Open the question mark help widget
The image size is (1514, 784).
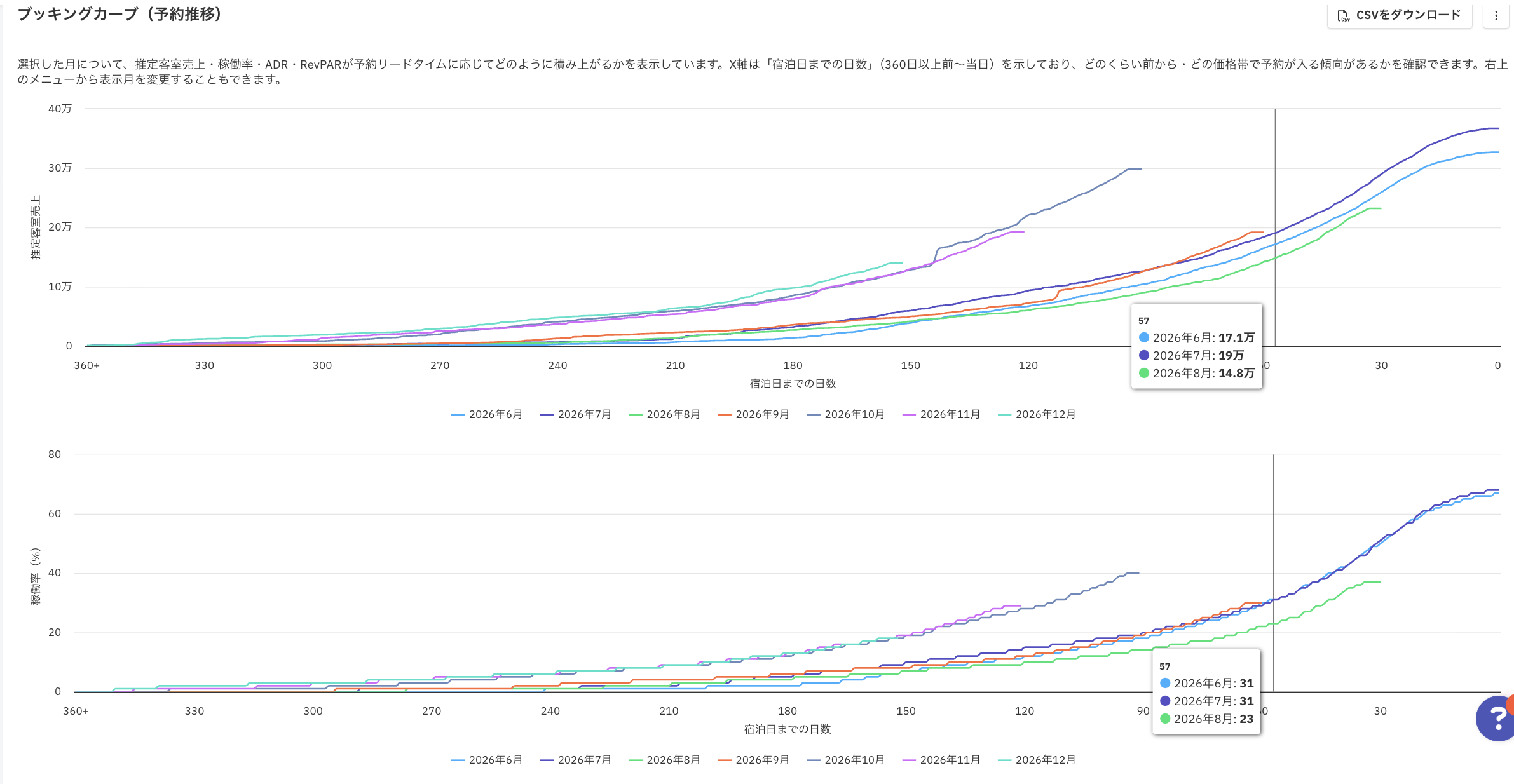point(1496,718)
